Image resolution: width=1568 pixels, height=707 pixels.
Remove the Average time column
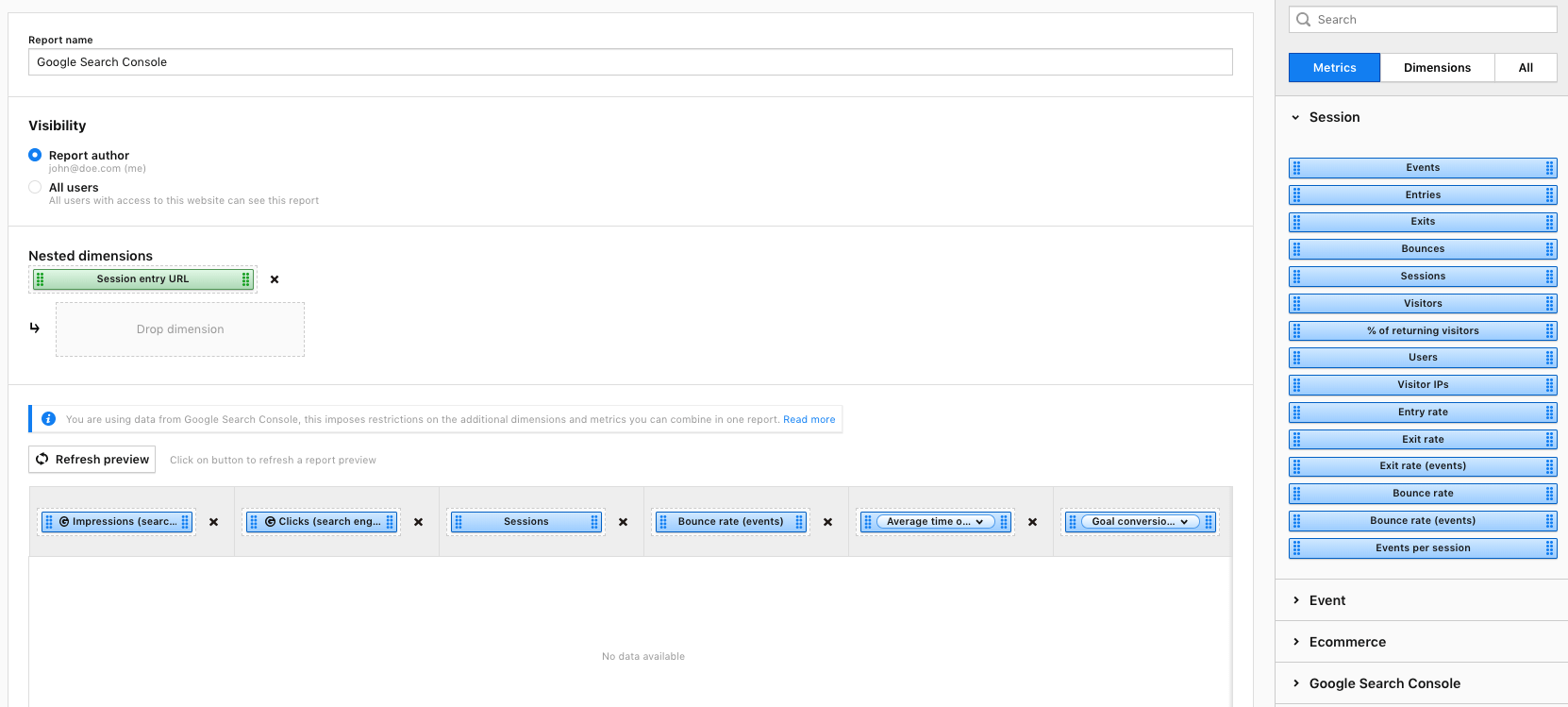tap(1032, 522)
